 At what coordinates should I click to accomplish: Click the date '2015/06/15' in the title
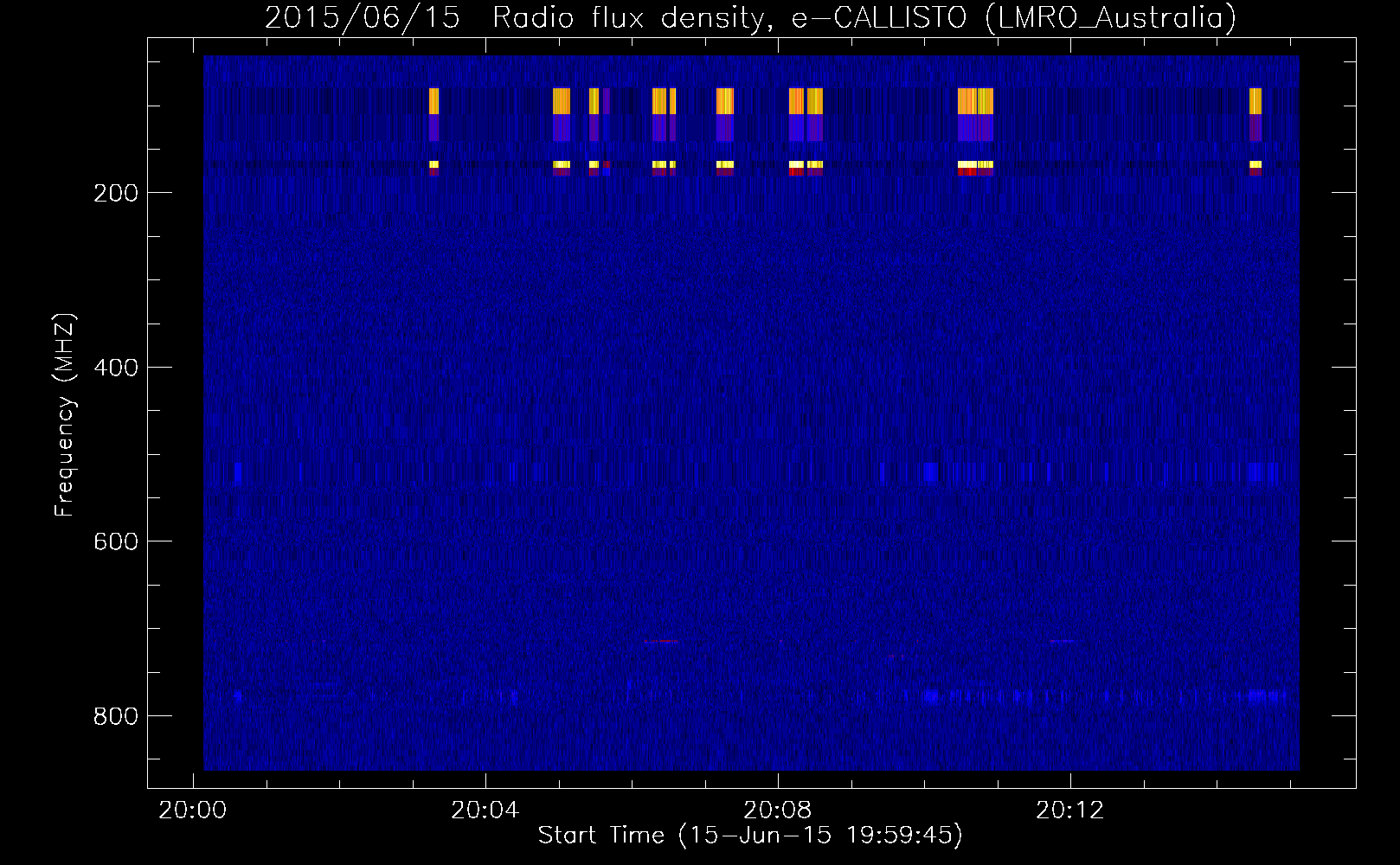[362, 17]
